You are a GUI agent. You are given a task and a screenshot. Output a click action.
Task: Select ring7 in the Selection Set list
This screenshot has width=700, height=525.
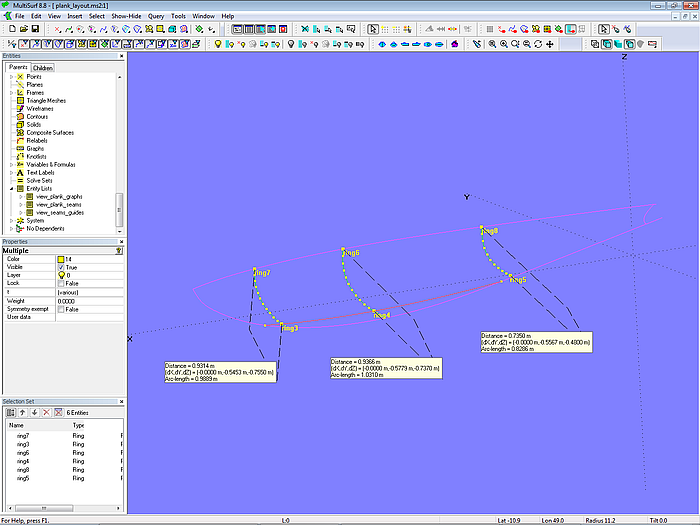(x=23, y=436)
